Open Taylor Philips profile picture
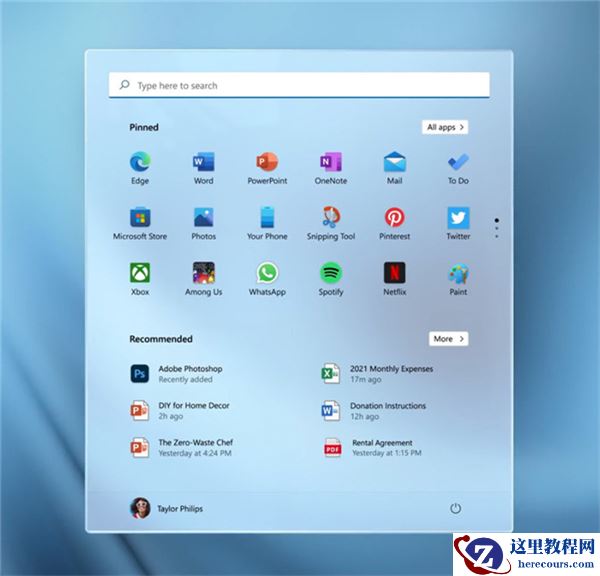 (x=140, y=508)
